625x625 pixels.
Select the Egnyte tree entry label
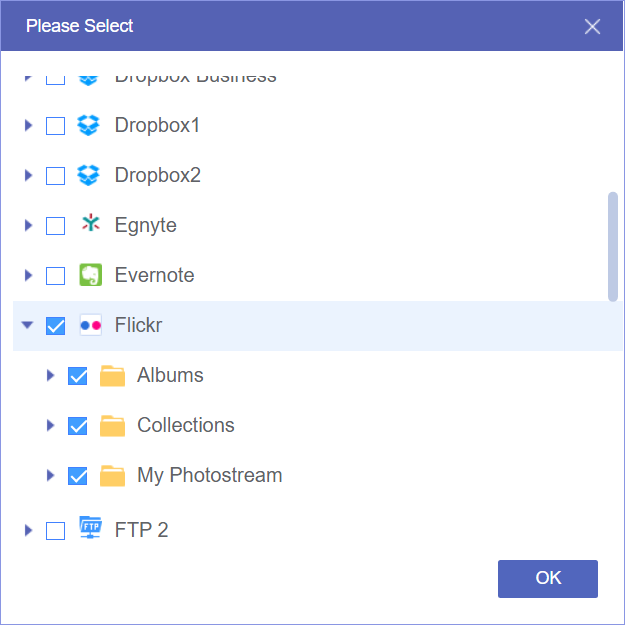click(x=145, y=225)
